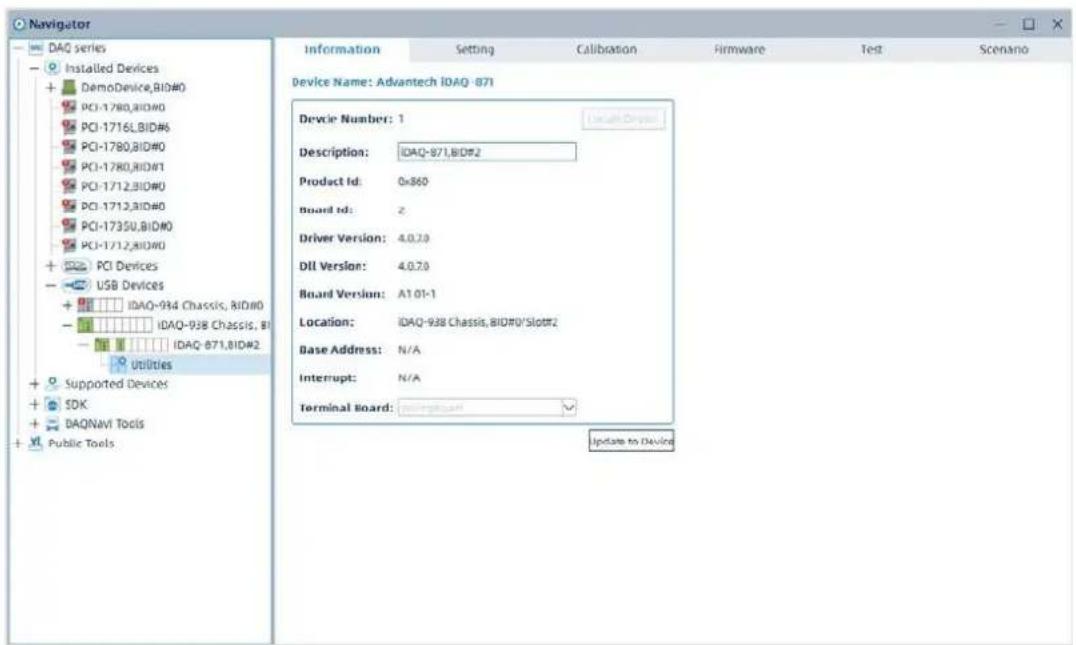Image resolution: width=1076 pixels, height=645 pixels.
Task: Click the iDAQ-938 Chassis slot icon
Action: (x=115, y=325)
